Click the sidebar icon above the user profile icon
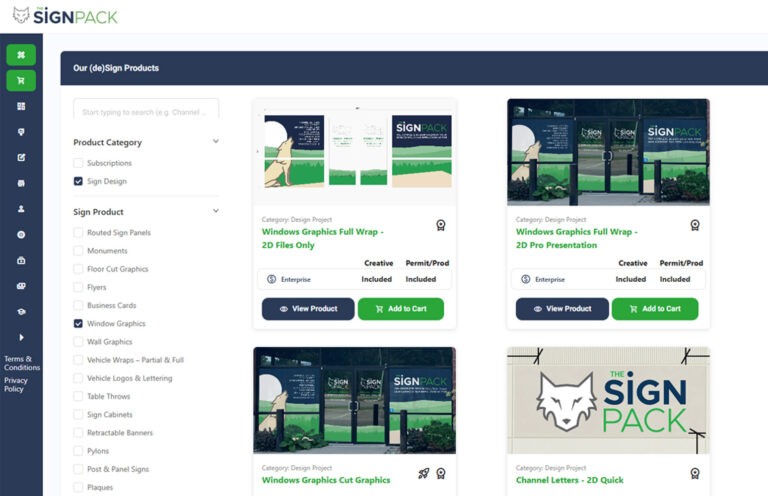The height and width of the screenshot is (496, 768). (21, 183)
